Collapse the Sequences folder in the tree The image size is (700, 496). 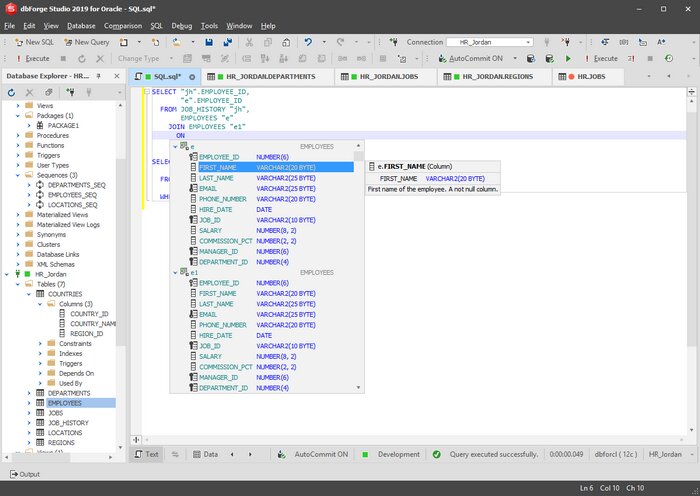pyautogui.click(x=18, y=175)
